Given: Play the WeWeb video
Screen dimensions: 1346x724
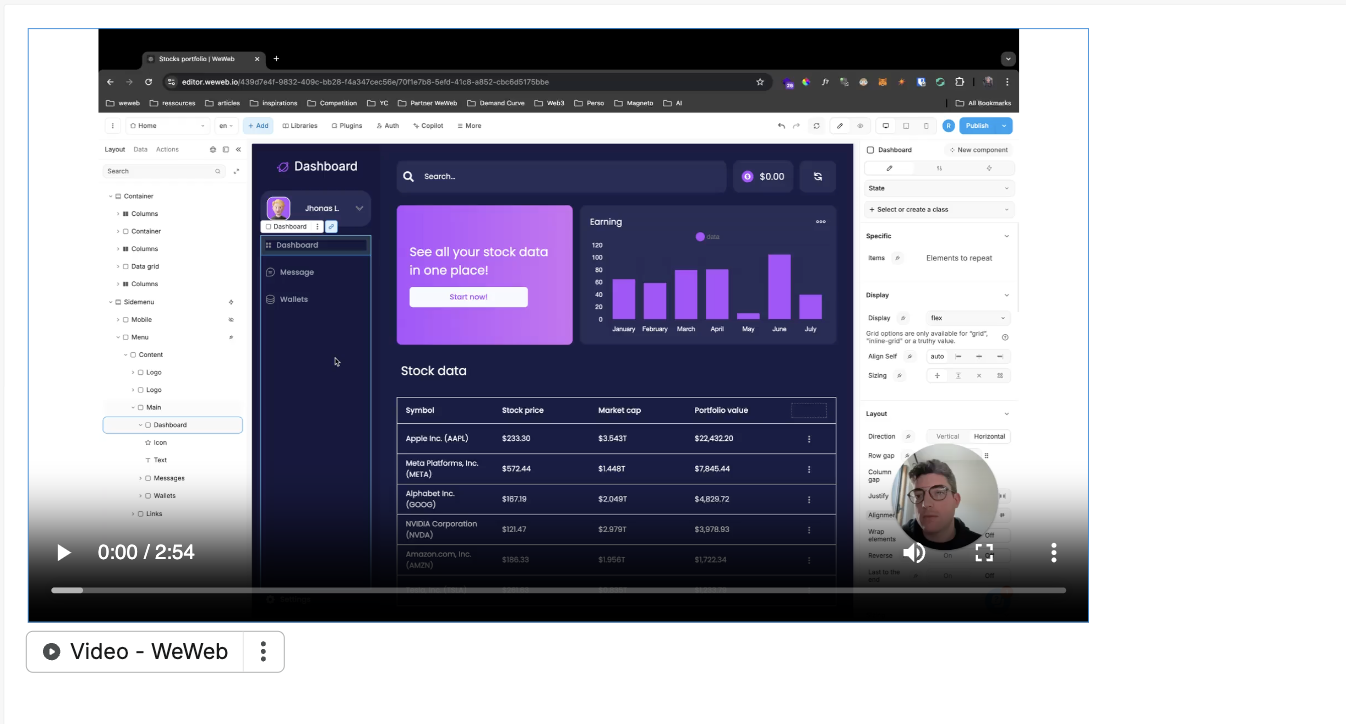Looking at the screenshot, I should point(64,552).
